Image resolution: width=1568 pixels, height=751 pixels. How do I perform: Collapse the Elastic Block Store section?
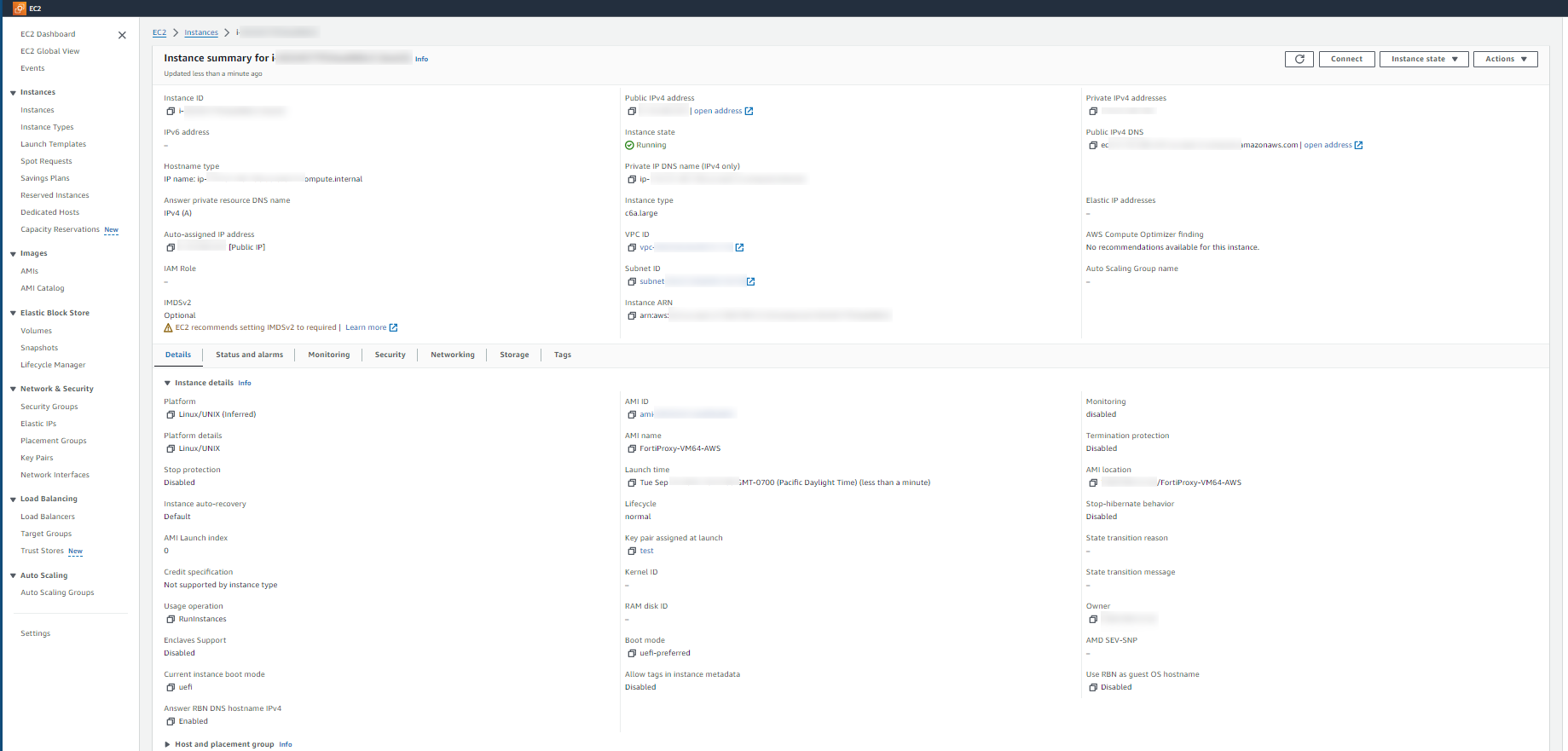[x=13, y=314]
